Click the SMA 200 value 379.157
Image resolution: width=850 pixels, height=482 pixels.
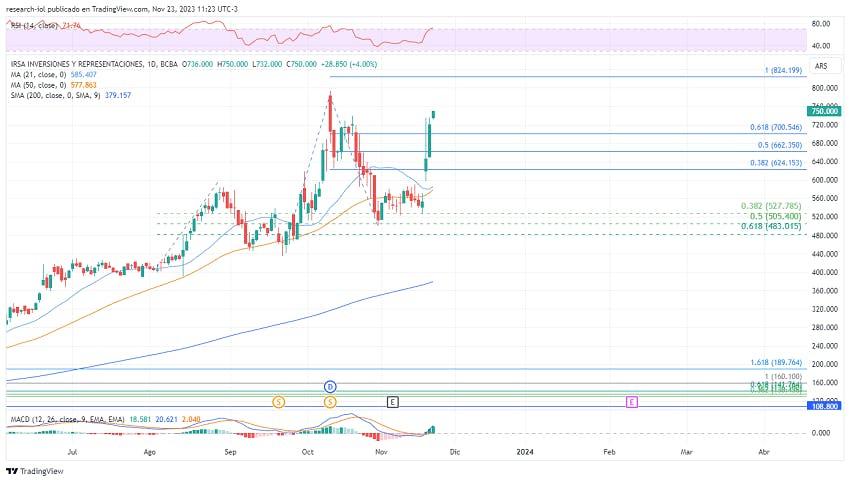(x=118, y=95)
